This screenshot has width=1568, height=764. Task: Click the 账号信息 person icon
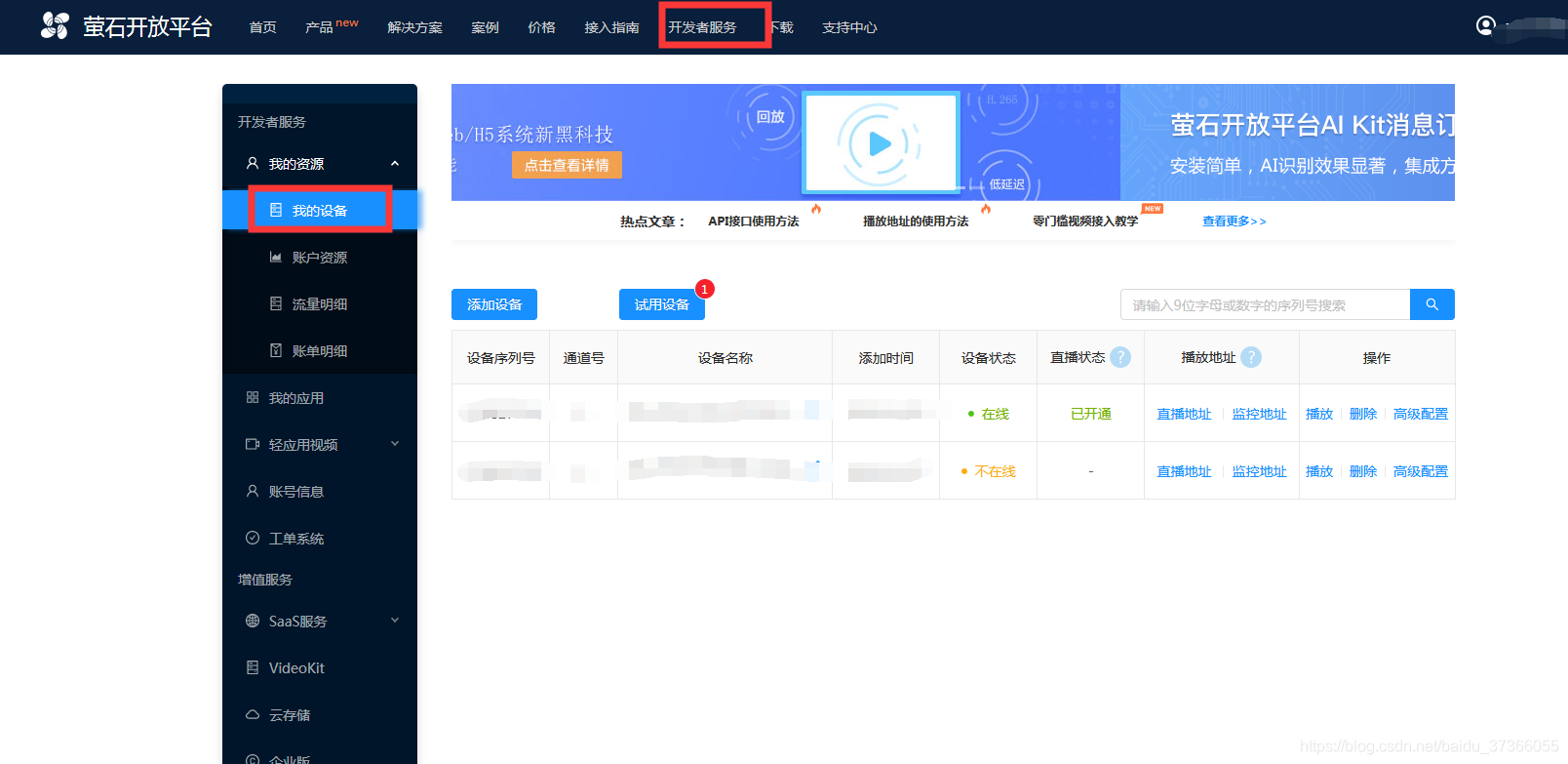(x=253, y=491)
